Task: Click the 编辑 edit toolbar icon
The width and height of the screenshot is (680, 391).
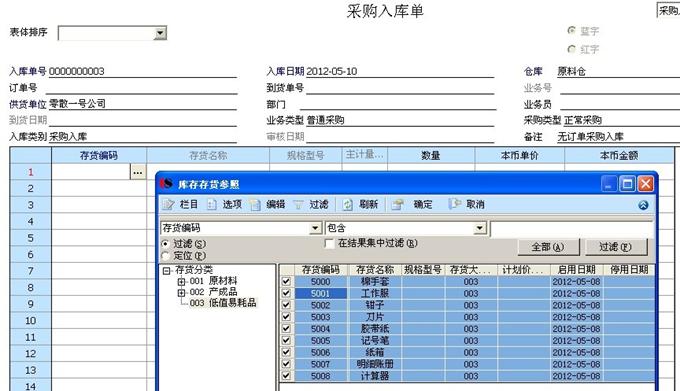Action: tap(255, 204)
